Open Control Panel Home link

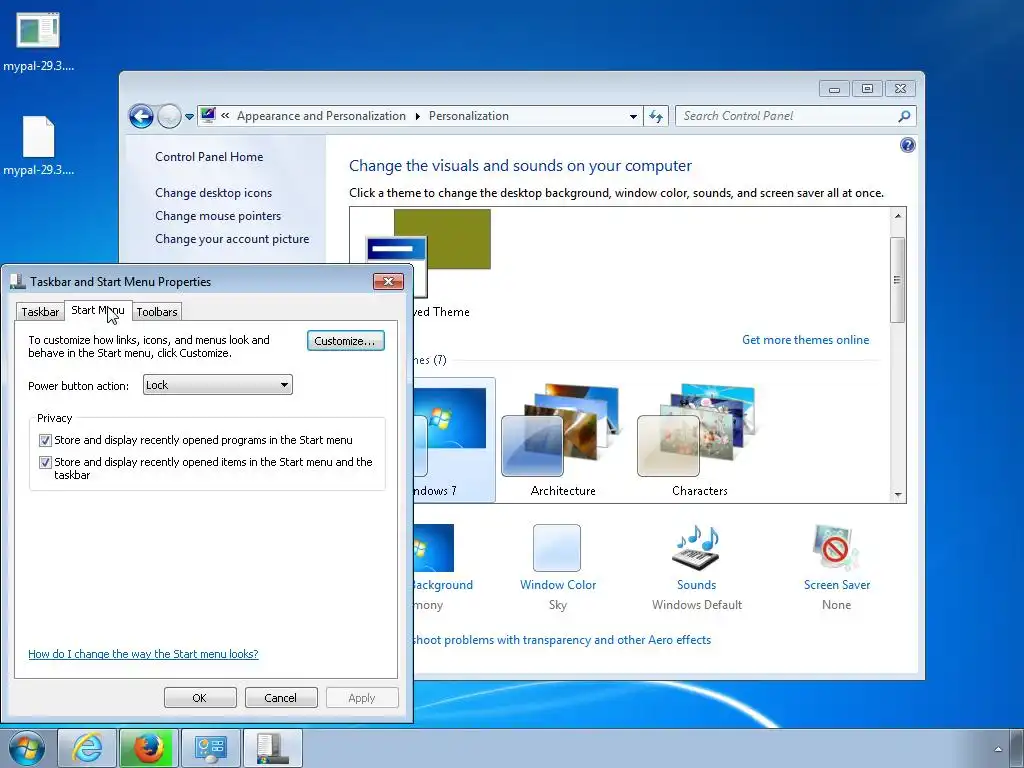pos(209,157)
